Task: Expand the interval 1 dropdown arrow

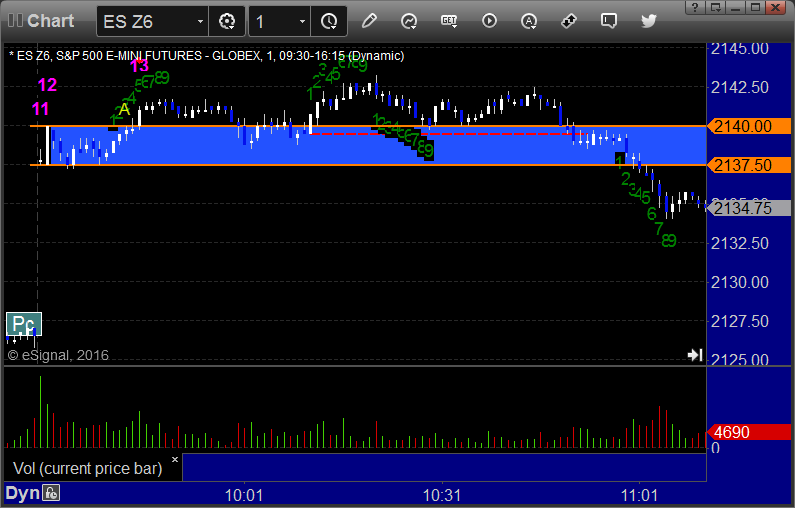Action: coord(302,21)
